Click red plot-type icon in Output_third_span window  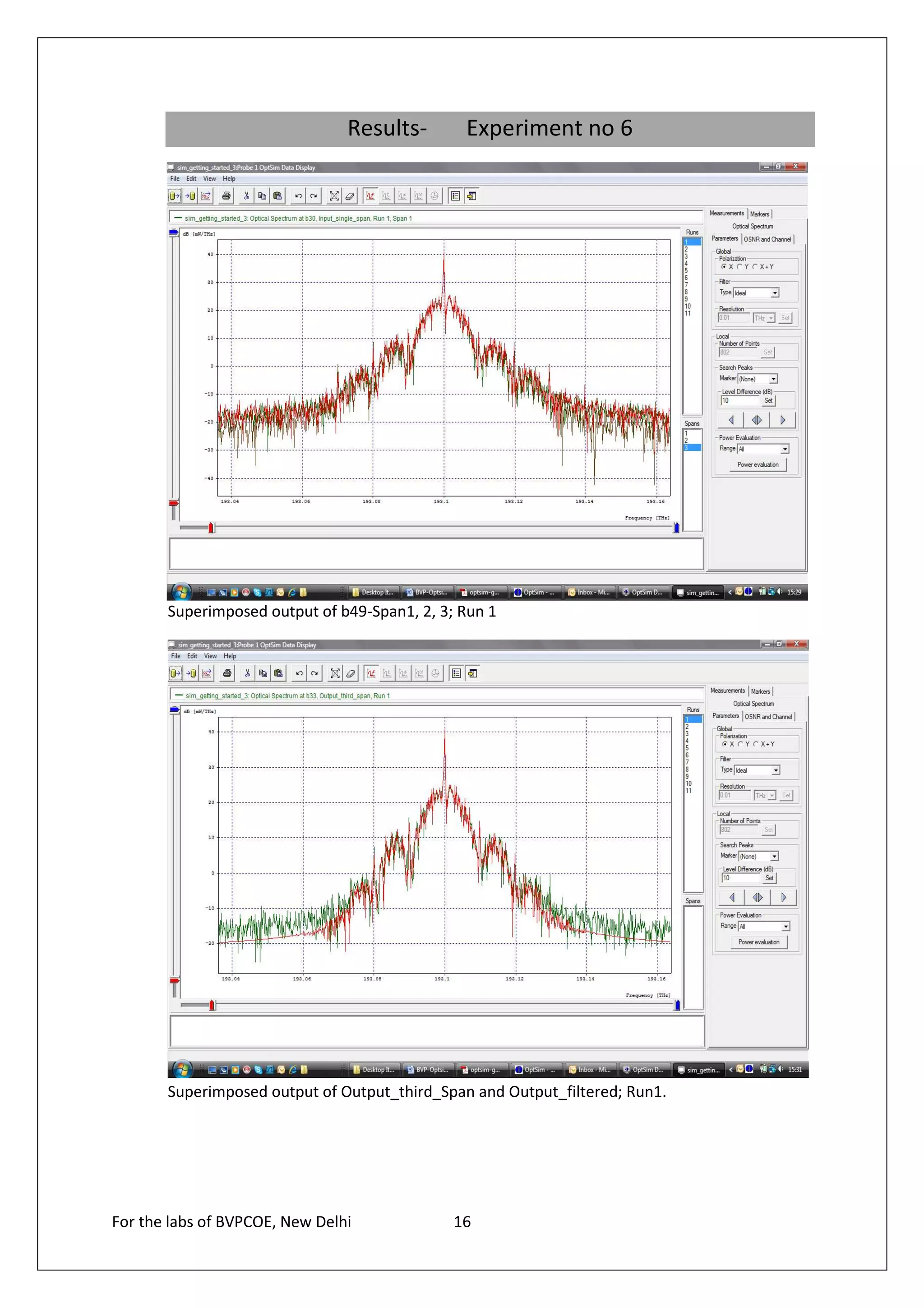371,673
